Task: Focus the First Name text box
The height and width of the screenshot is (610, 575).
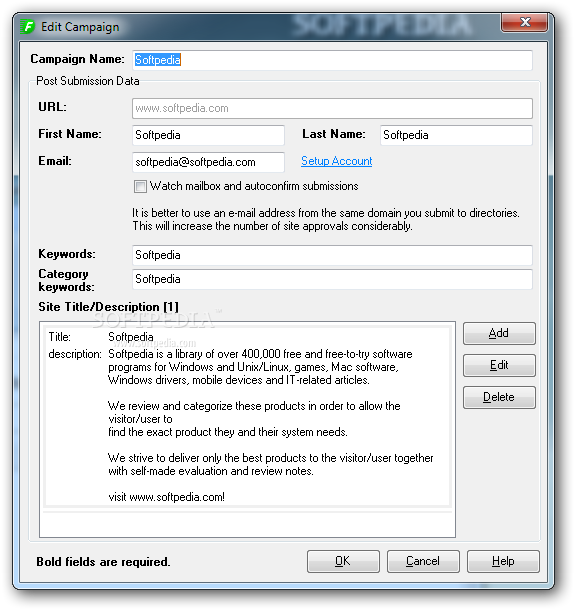Action: click(x=208, y=135)
